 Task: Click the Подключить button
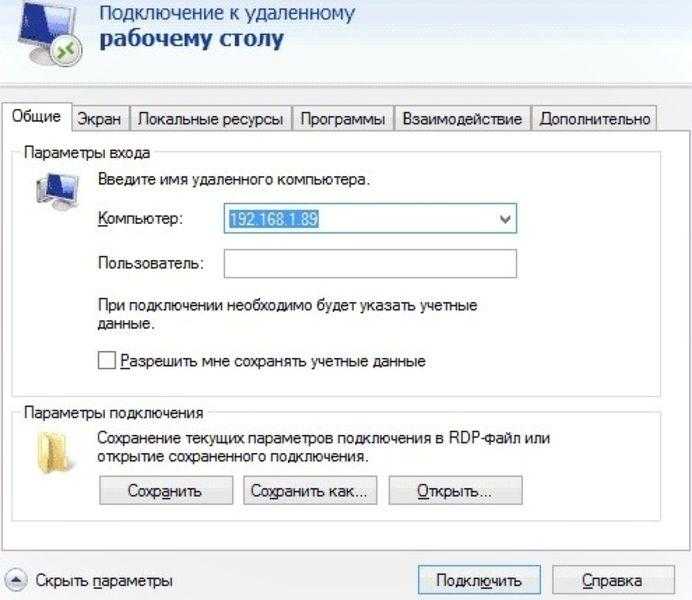point(479,580)
